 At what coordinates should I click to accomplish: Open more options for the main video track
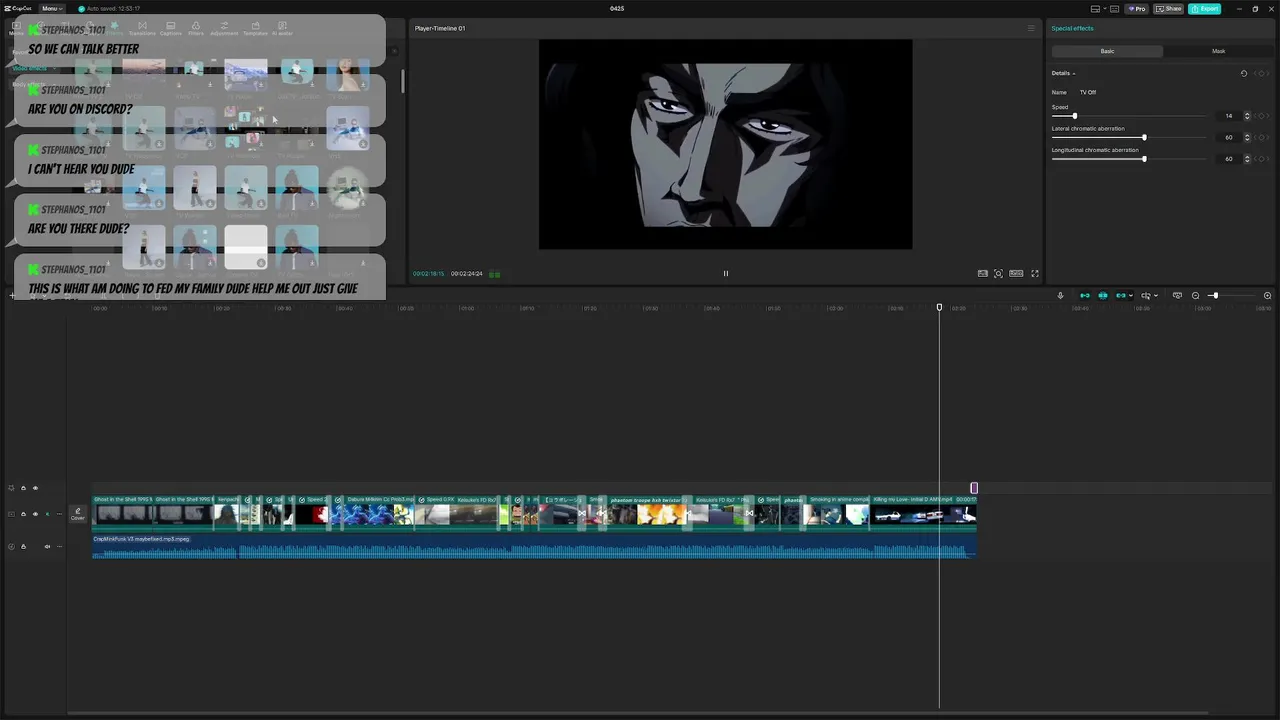pos(59,514)
